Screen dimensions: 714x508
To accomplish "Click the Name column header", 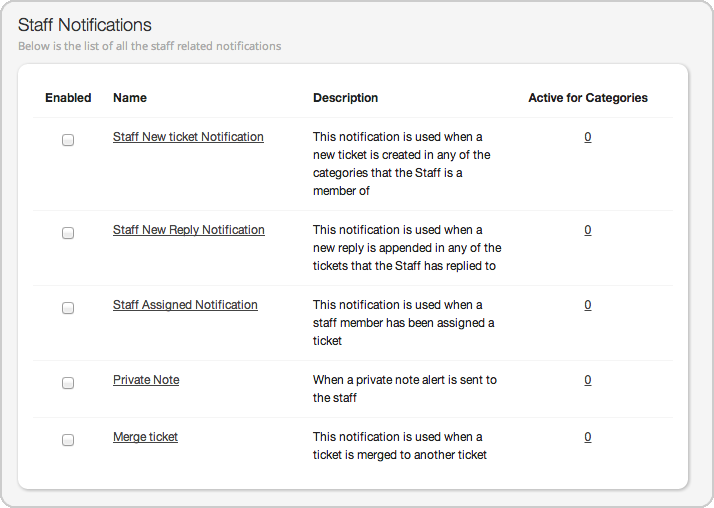I will [x=130, y=98].
